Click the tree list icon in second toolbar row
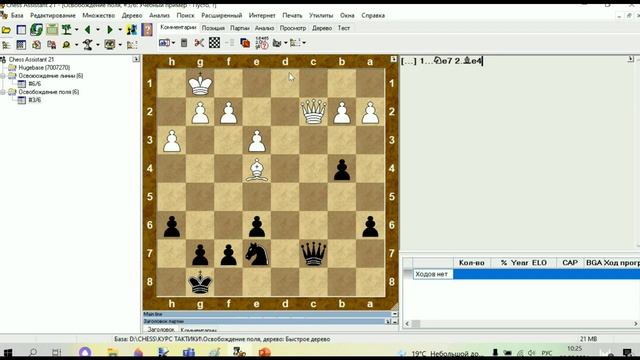 tap(6, 44)
